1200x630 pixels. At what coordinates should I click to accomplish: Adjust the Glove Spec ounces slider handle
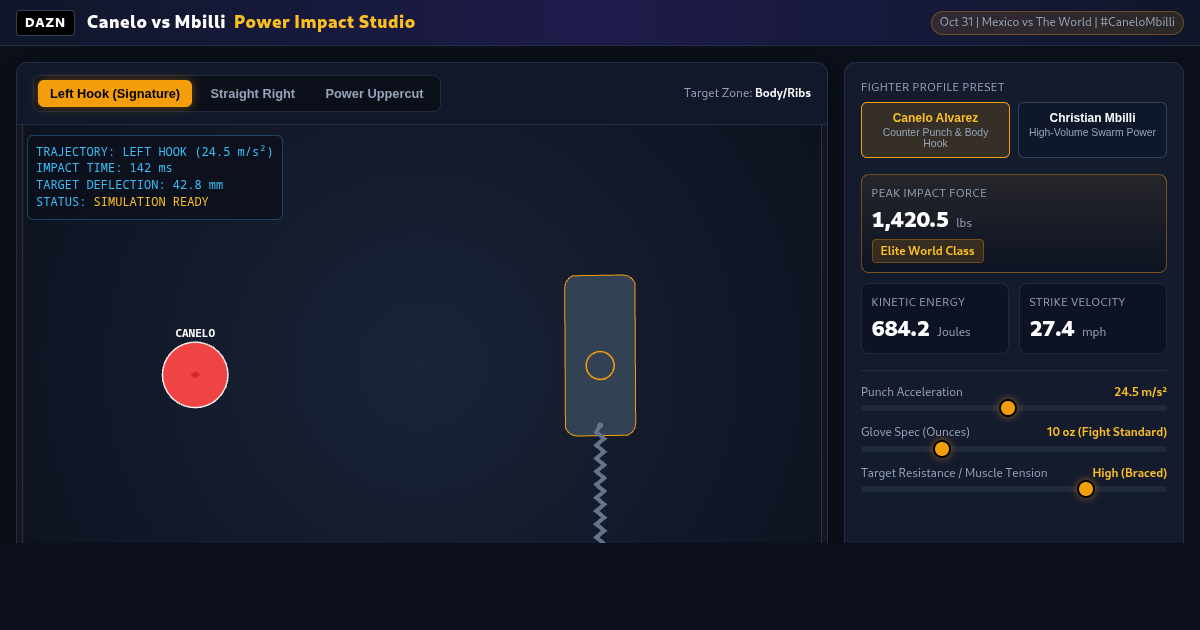[942, 449]
